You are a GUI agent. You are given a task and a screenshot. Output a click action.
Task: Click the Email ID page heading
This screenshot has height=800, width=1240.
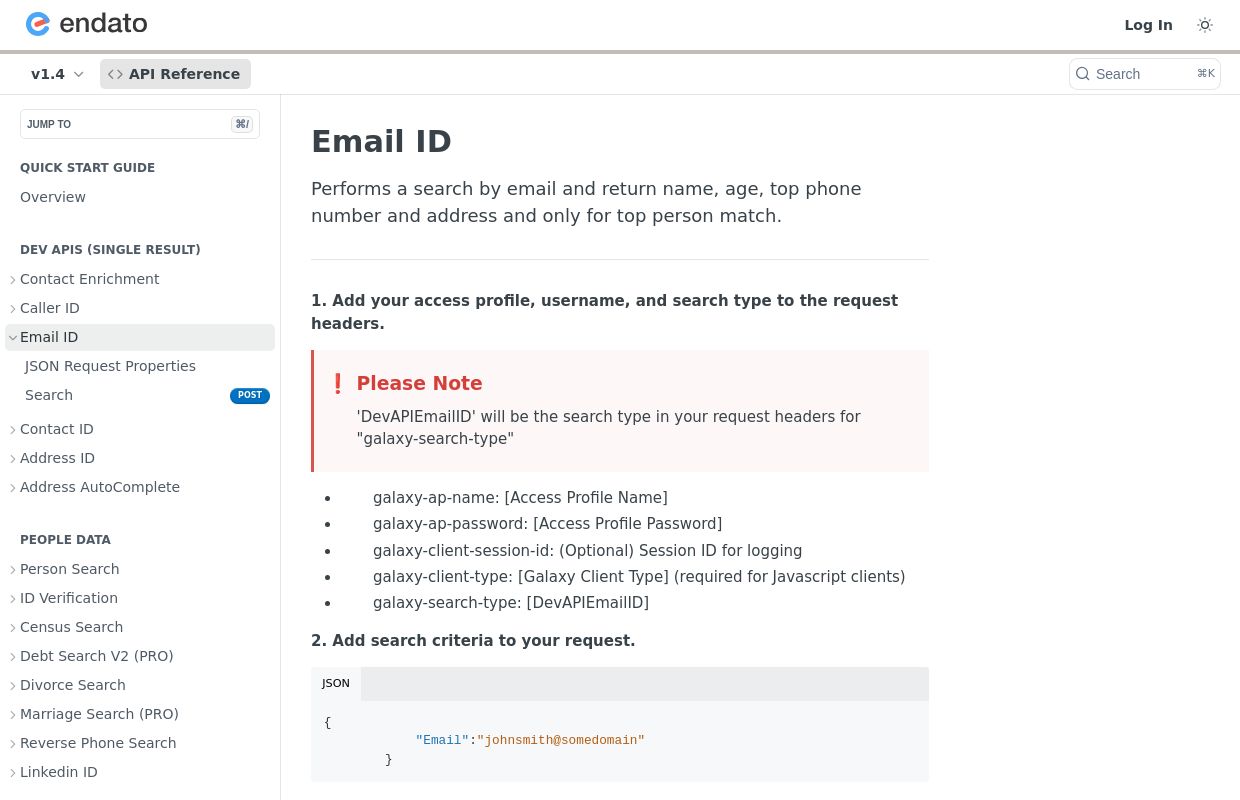pos(381,141)
